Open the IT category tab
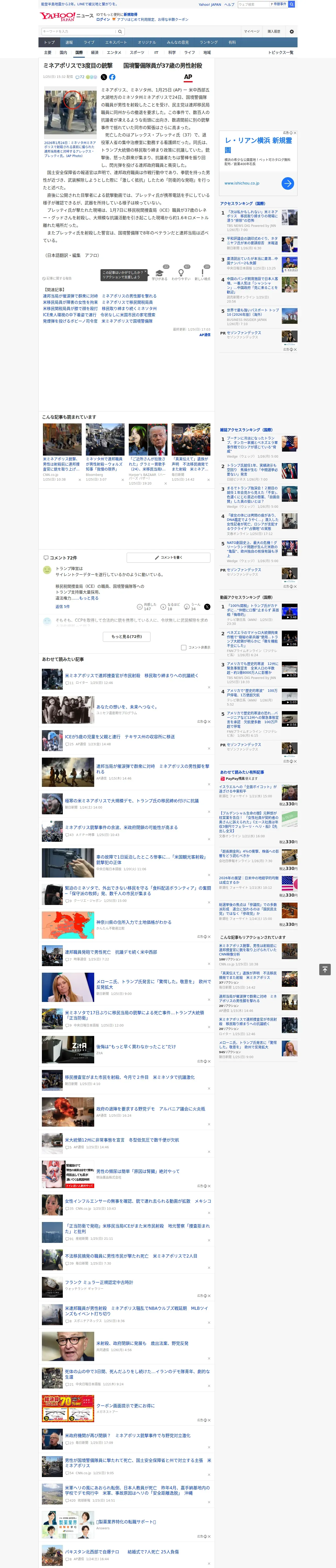 pyautogui.click(x=156, y=52)
